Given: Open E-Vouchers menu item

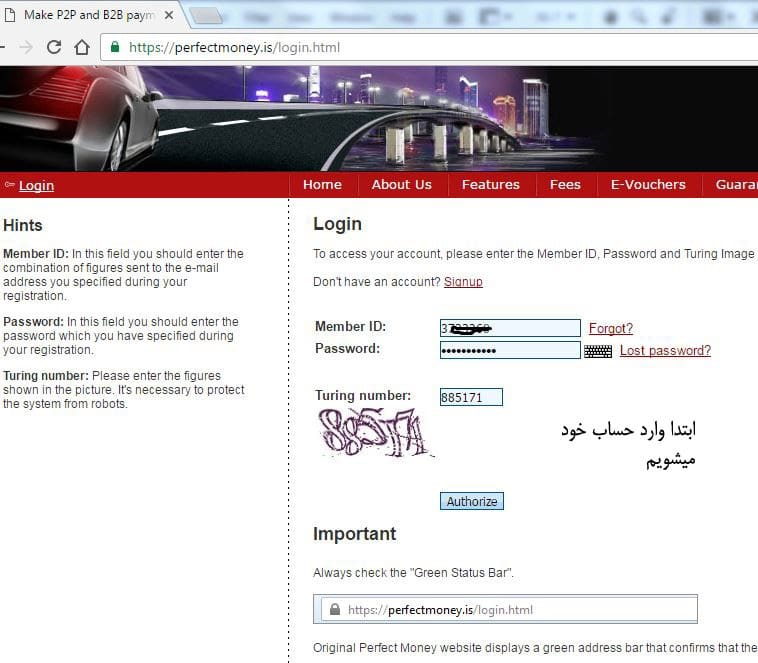Looking at the screenshot, I should click(x=648, y=184).
